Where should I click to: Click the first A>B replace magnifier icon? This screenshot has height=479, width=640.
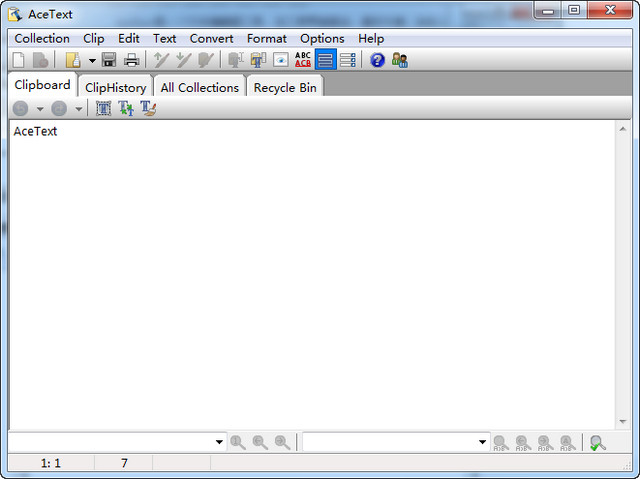pyautogui.click(x=501, y=443)
